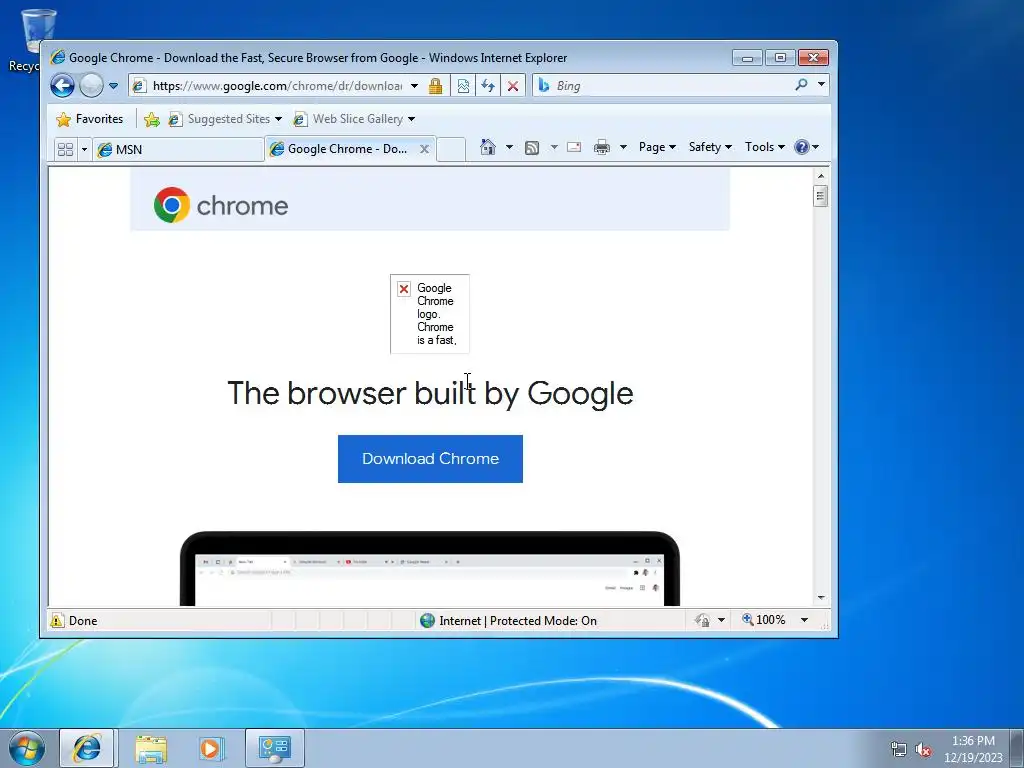
Task: Open the Recycle Bin desktop icon
Action: (31, 39)
